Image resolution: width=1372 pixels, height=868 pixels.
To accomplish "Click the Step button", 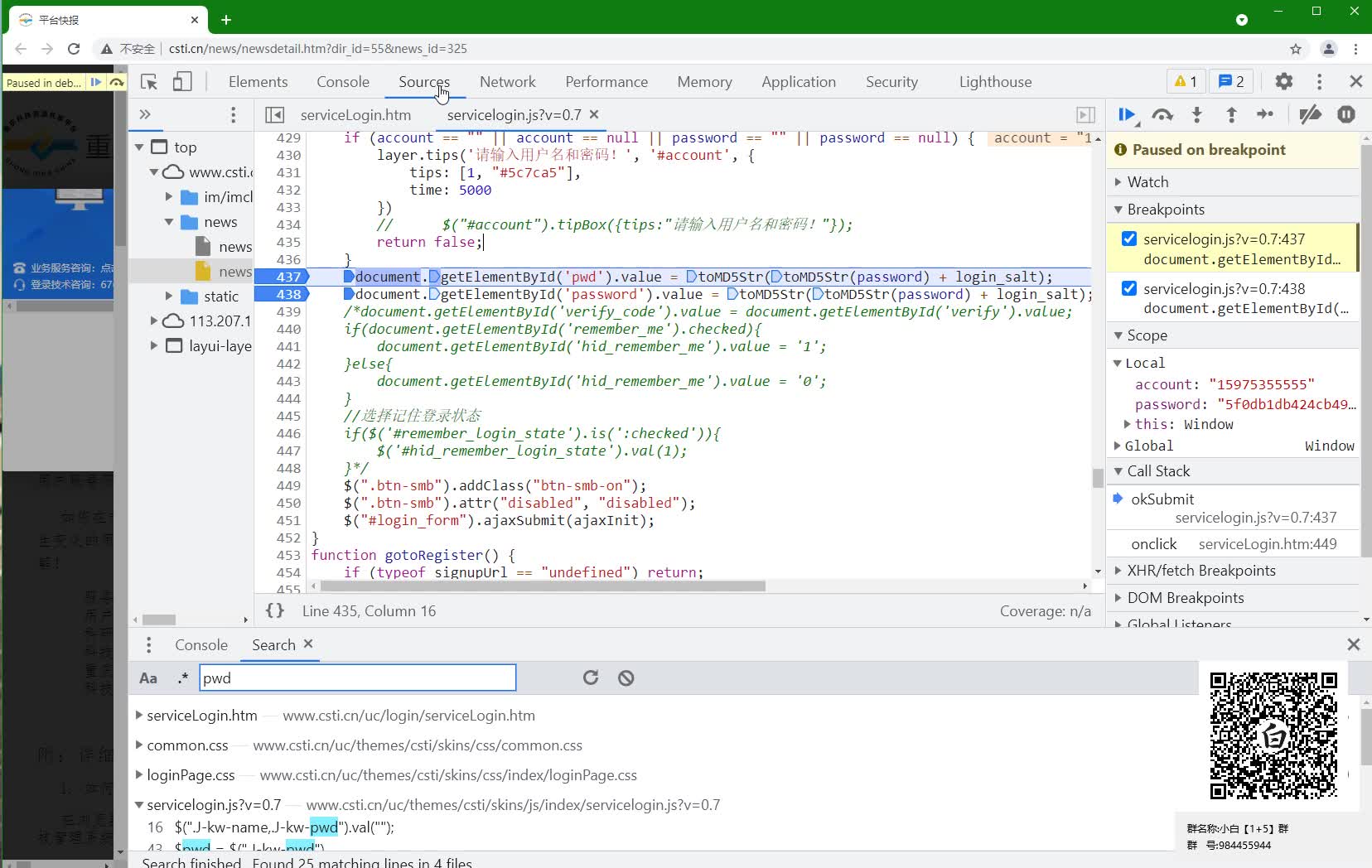I will point(1265,115).
